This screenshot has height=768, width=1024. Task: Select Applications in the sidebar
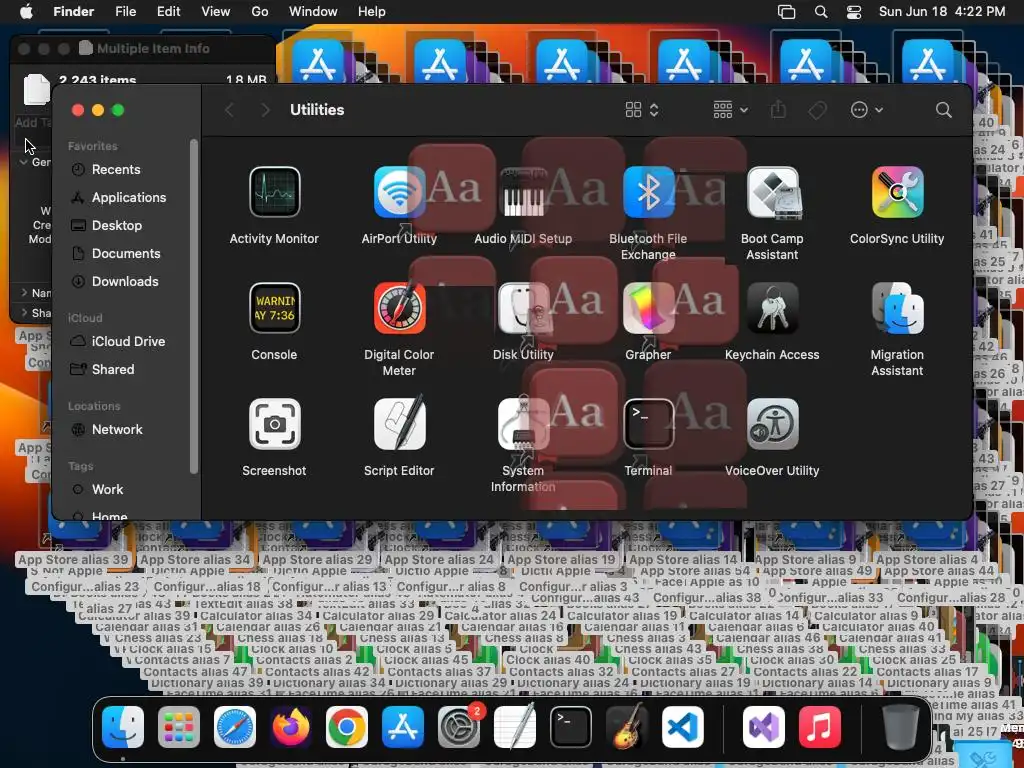(x=129, y=197)
